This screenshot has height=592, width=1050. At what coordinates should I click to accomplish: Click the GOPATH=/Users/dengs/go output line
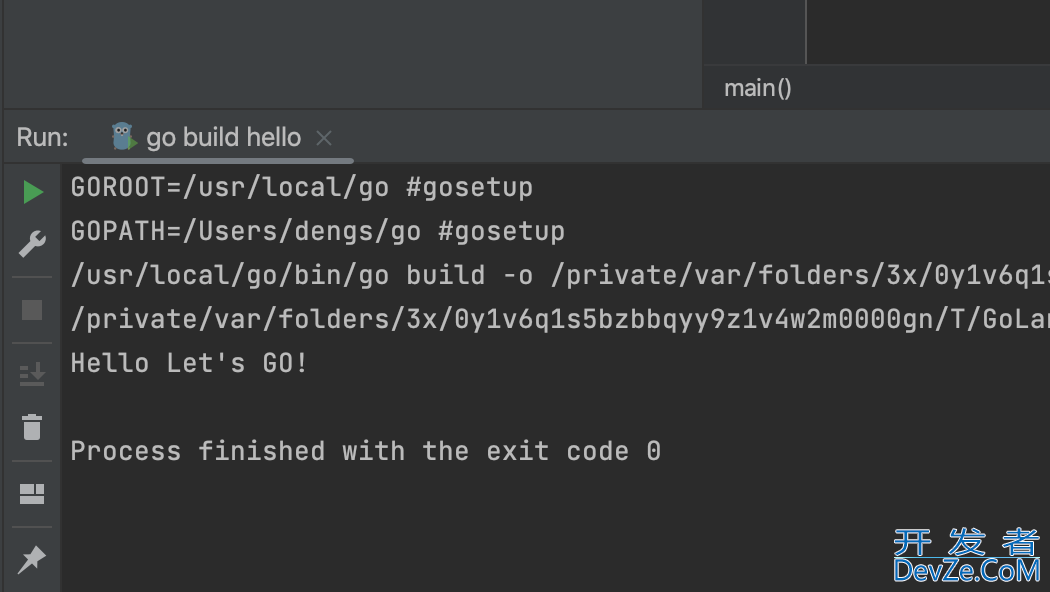tap(317, 231)
